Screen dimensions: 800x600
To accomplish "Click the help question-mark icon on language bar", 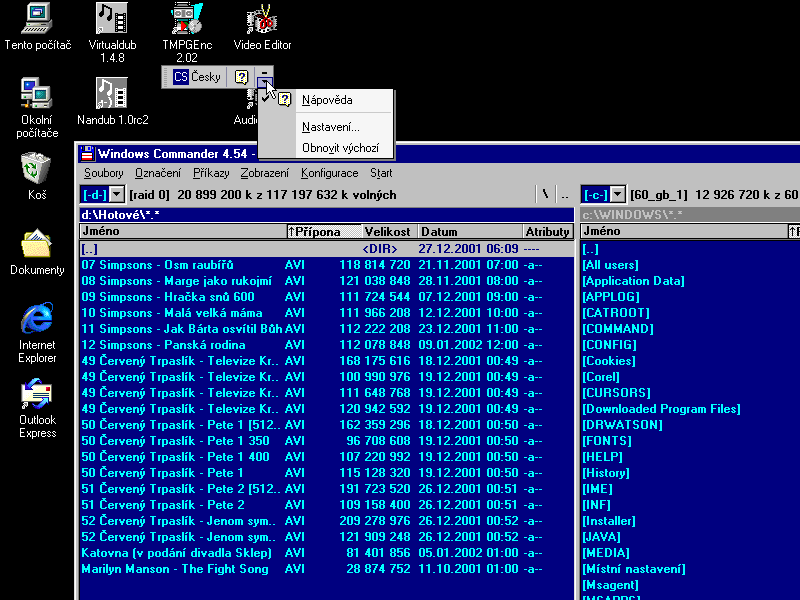I will (x=241, y=77).
